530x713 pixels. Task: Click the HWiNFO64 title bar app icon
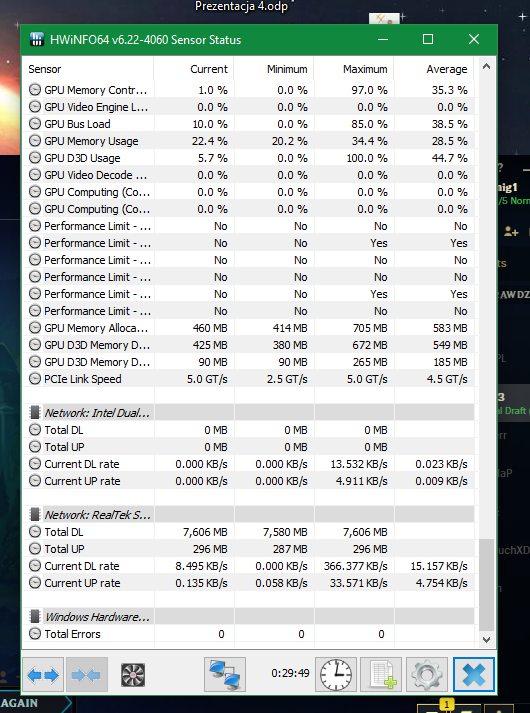point(37,40)
